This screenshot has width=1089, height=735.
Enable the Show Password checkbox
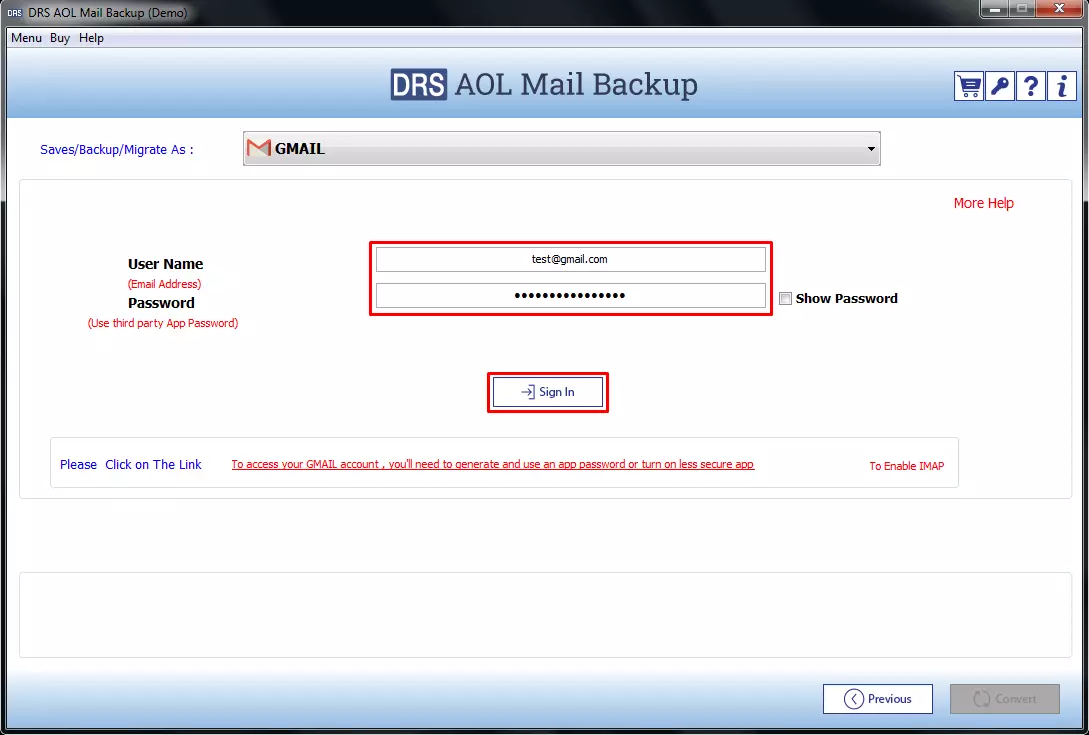coord(785,299)
